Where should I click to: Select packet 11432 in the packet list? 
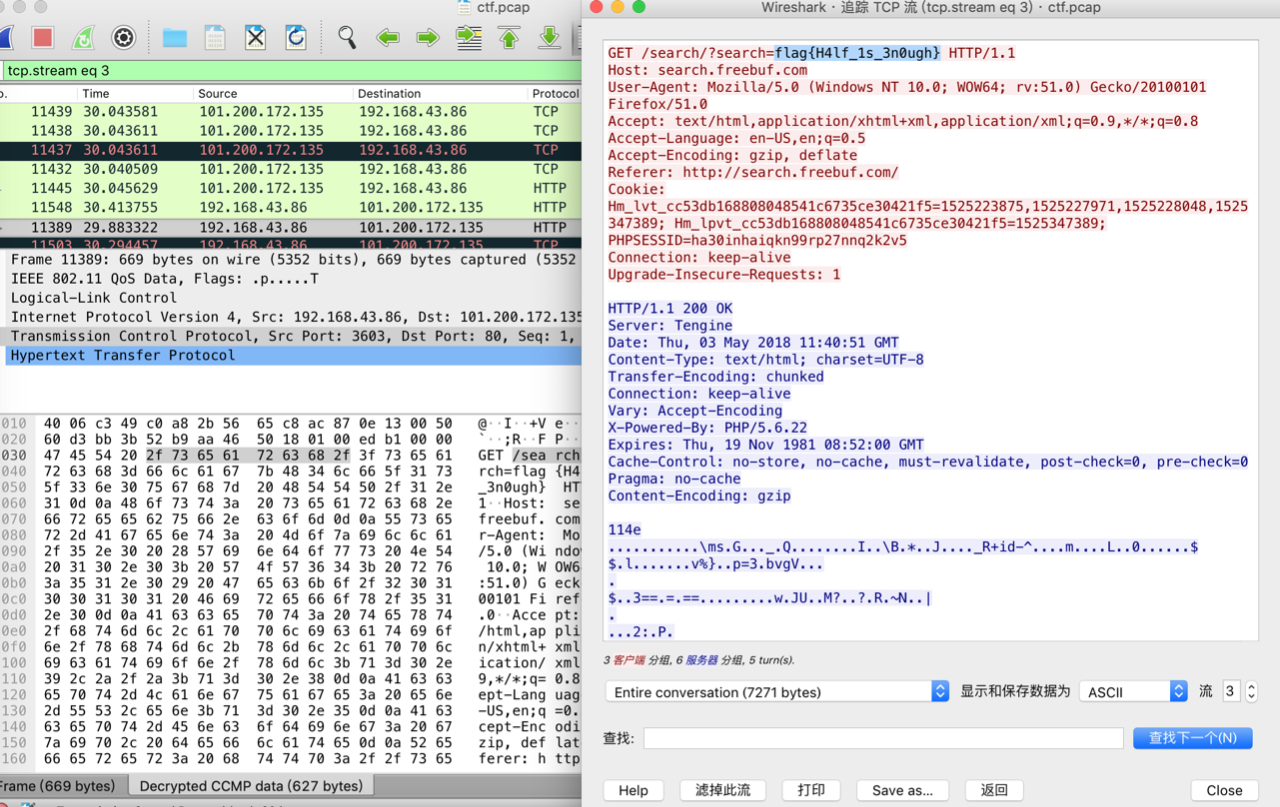point(290,169)
